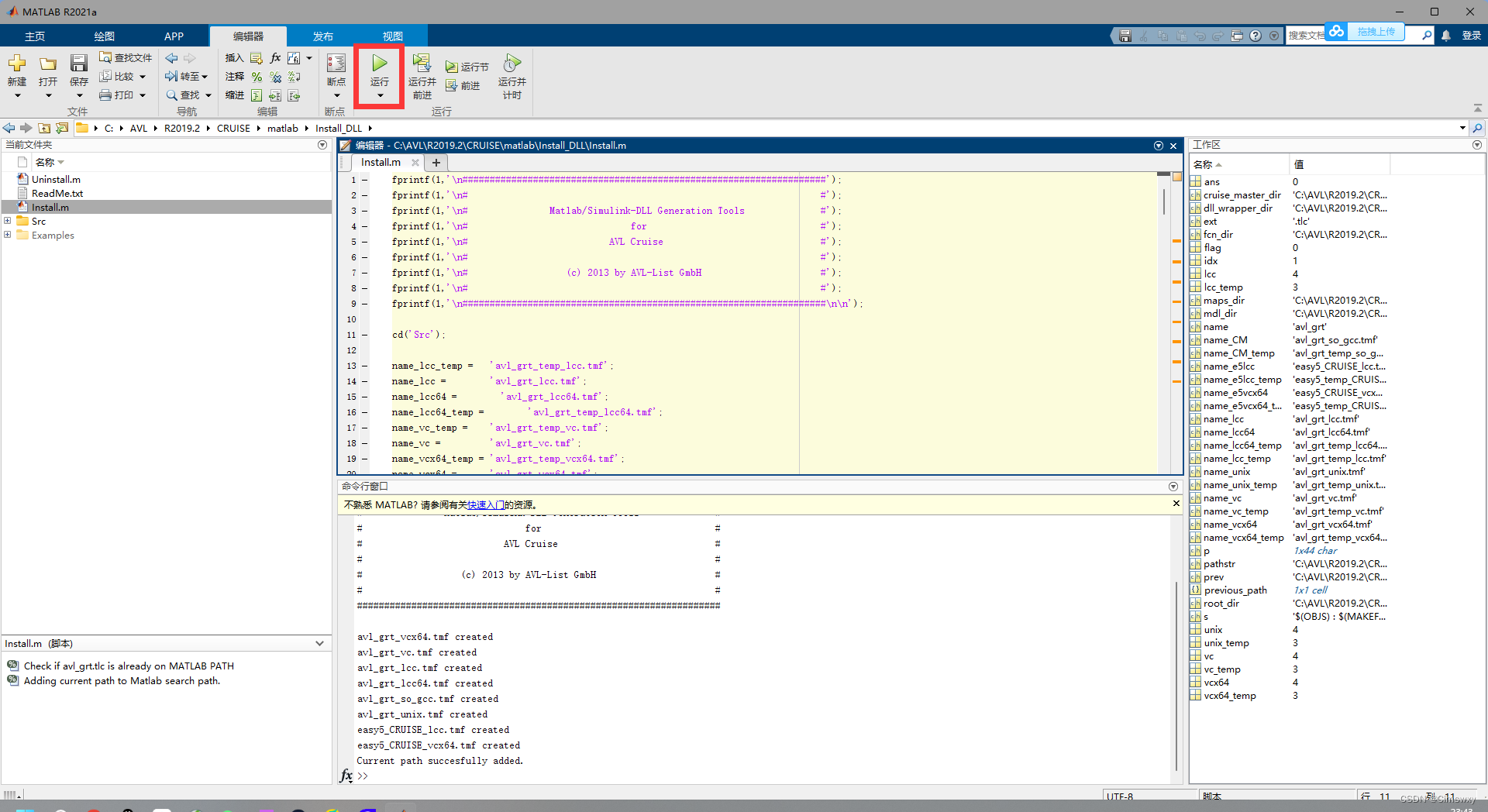This screenshot has height=812, width=1488.
Task: Click the 登录 sign-in button
Action: click(1472, 36)
